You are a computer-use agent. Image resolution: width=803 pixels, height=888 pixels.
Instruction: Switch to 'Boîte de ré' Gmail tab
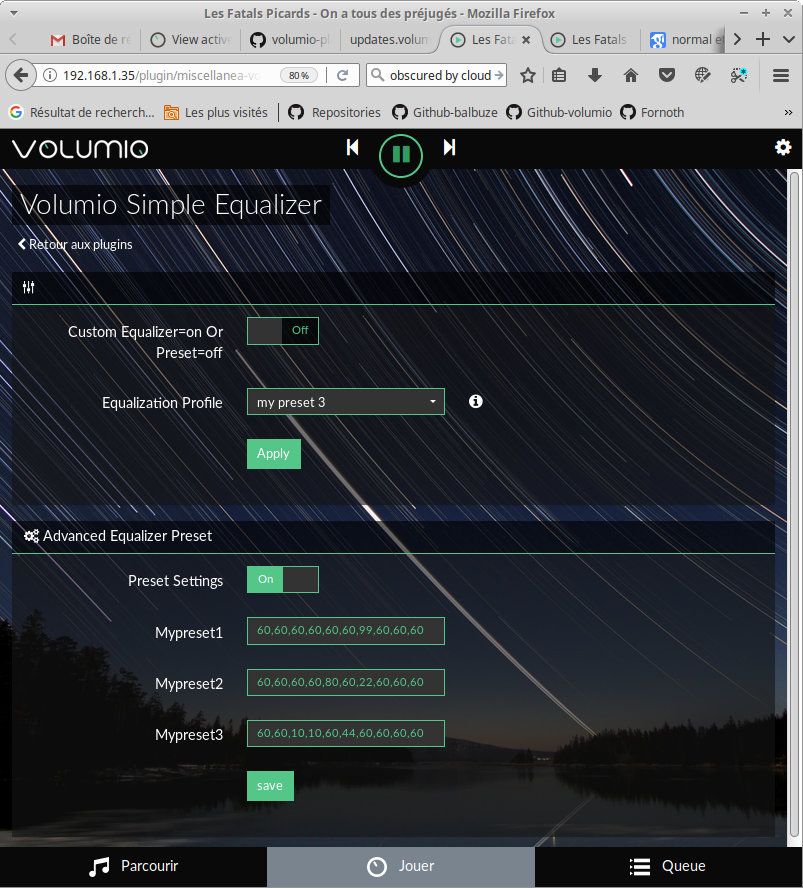91,40
